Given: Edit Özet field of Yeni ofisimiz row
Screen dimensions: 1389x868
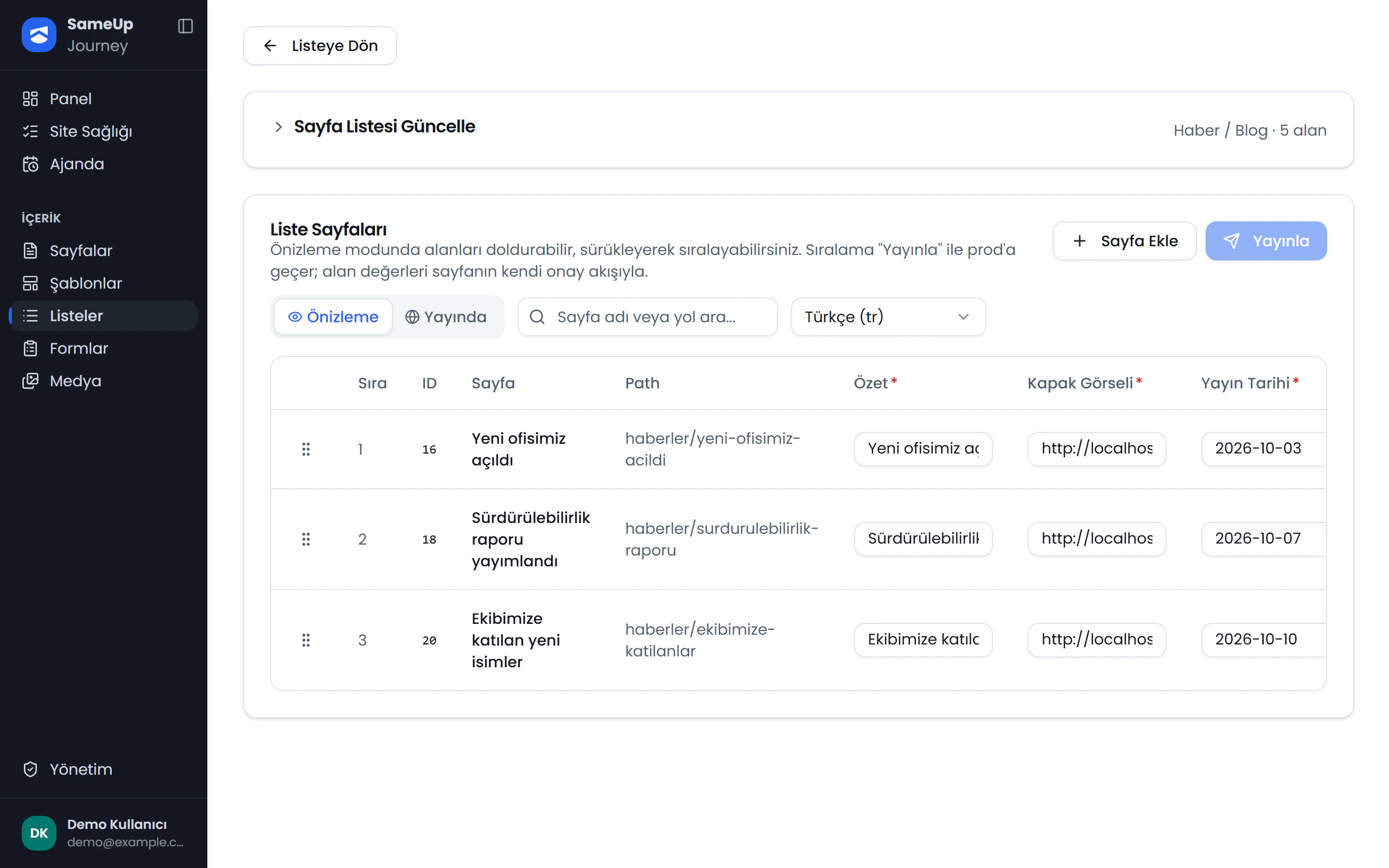Looking at the screenshot, I should (923, 449).
